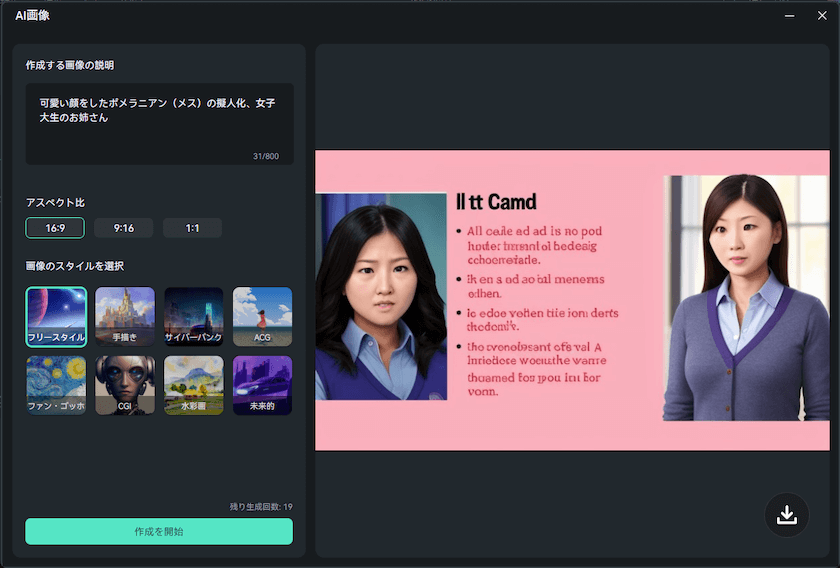The width and height of the screenshot is (840, 568).
Task: Click the 作成を開始 button
Action: [x=159, y=531]
